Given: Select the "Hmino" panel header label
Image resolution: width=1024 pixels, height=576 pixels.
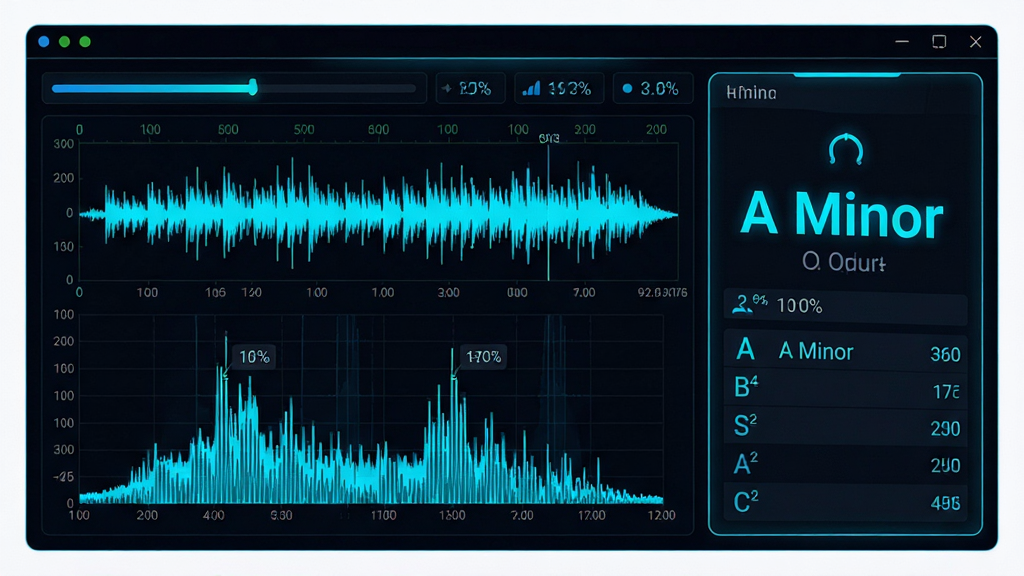Looking at the screenshot, I should tap(752, 93).
